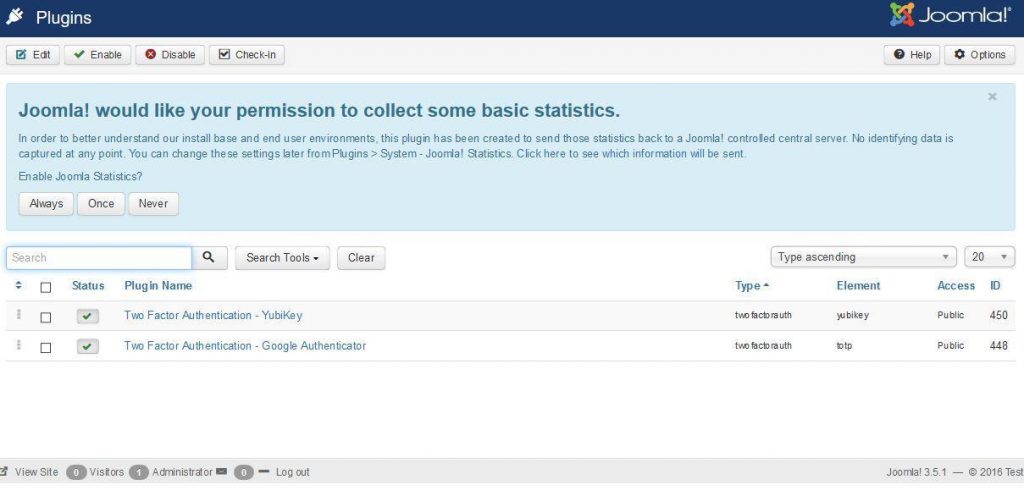Open the Options gear button

[979, 55]
